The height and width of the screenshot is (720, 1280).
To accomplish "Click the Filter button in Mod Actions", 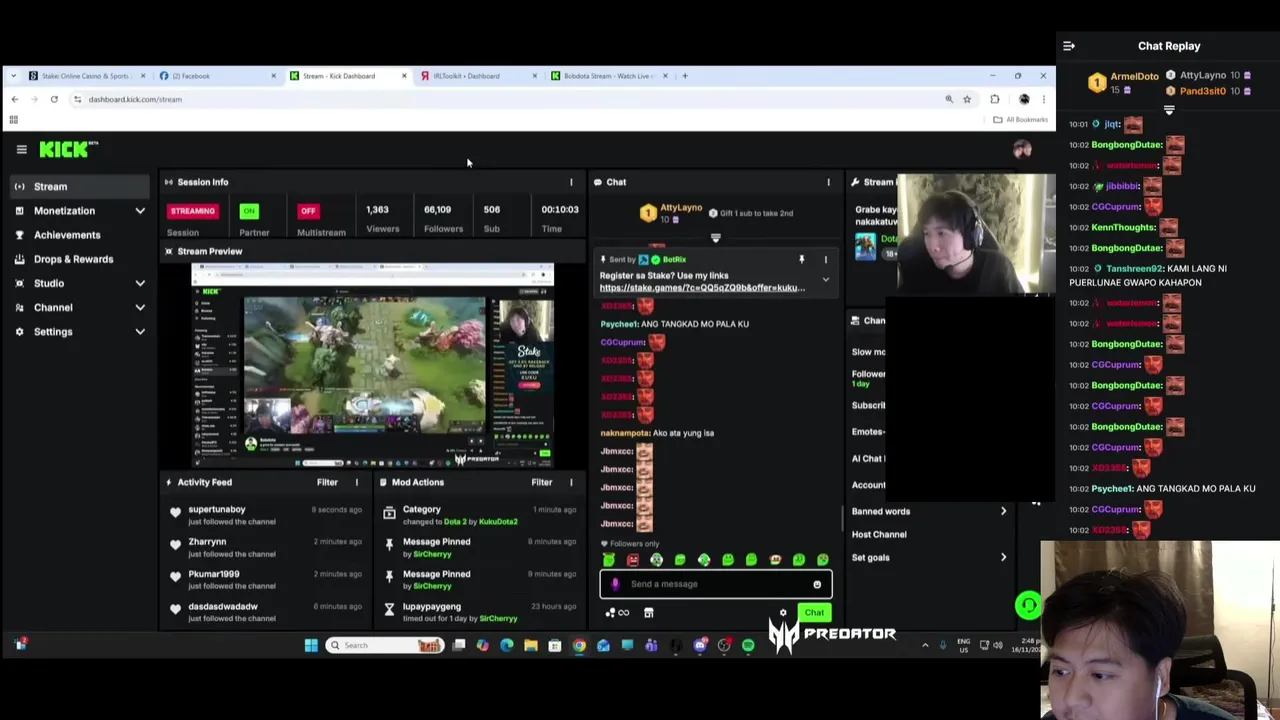I will (541, 482).
